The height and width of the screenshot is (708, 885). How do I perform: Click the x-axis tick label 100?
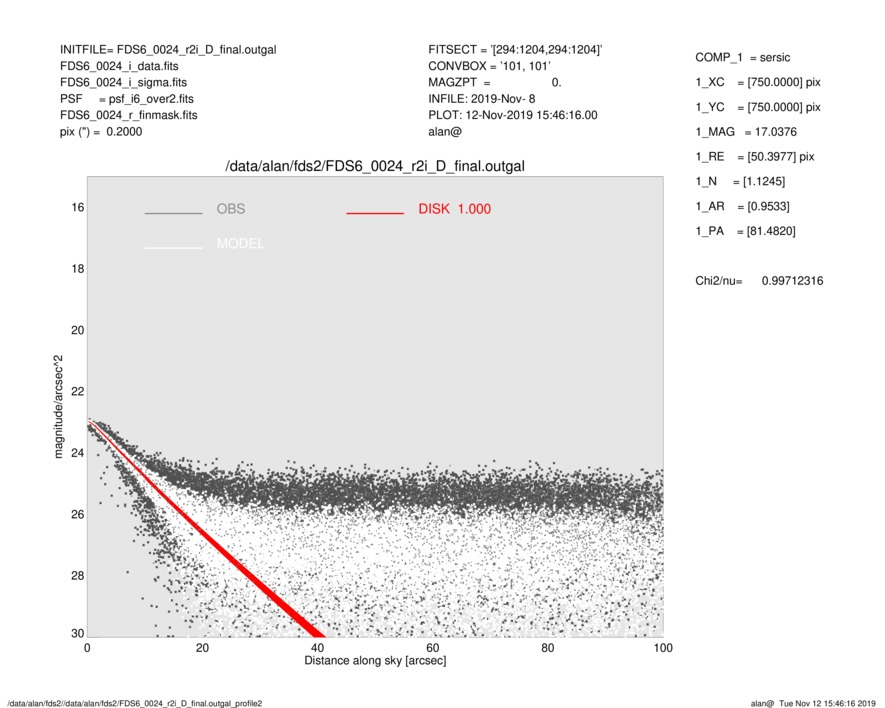pyautogui.click(x=663, y=648)
